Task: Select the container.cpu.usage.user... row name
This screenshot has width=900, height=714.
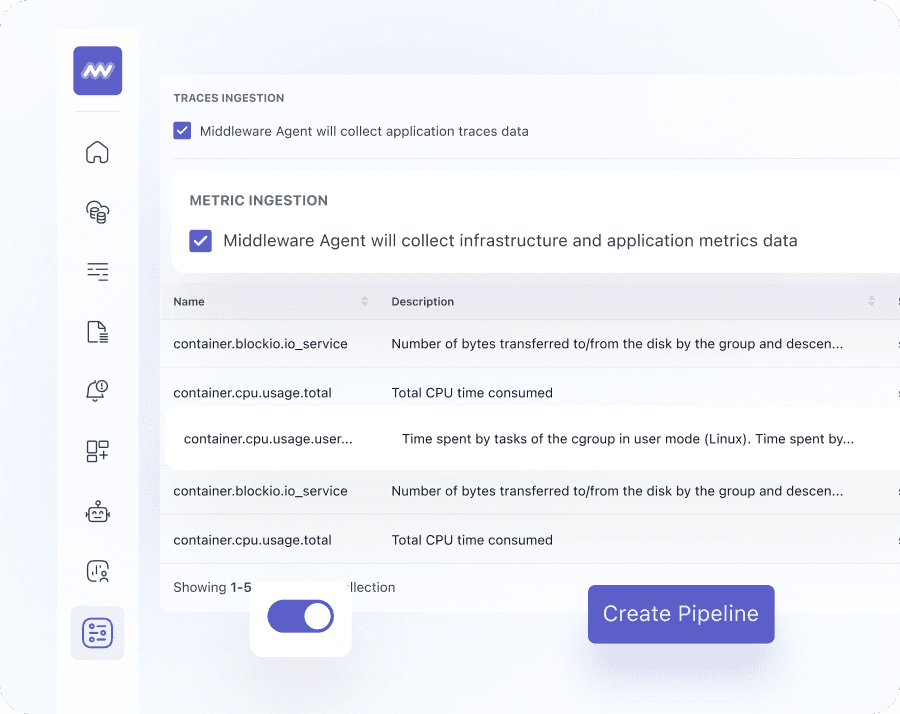Action: [x=268, y=439]
